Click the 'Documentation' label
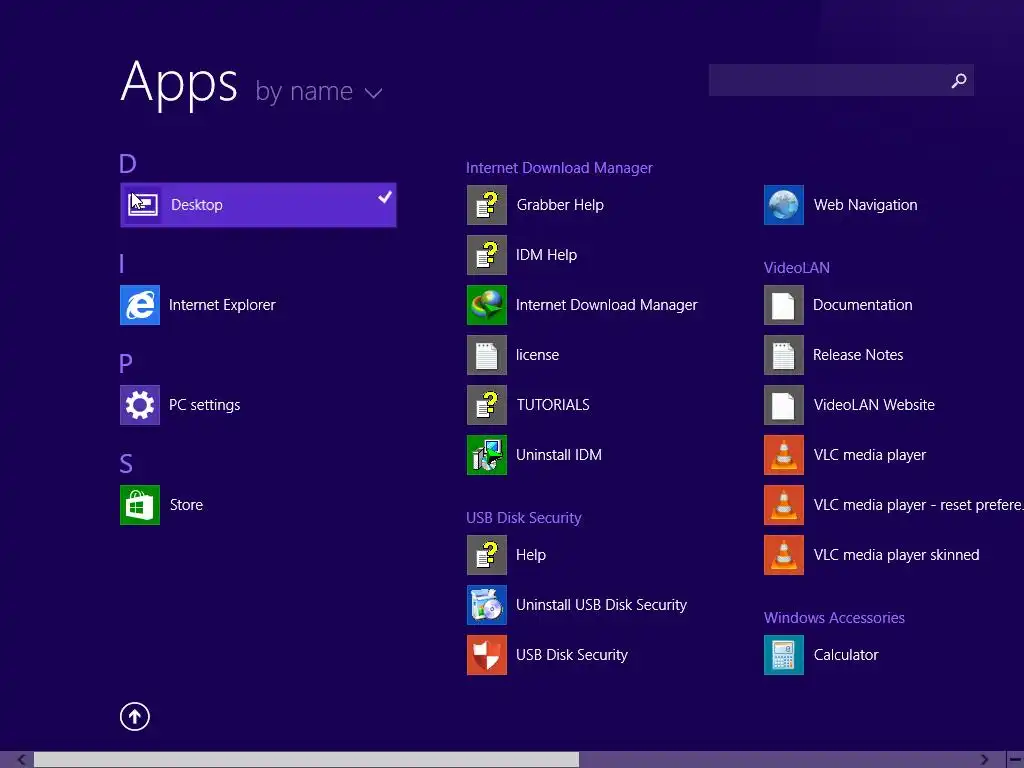 pos(863,305)
